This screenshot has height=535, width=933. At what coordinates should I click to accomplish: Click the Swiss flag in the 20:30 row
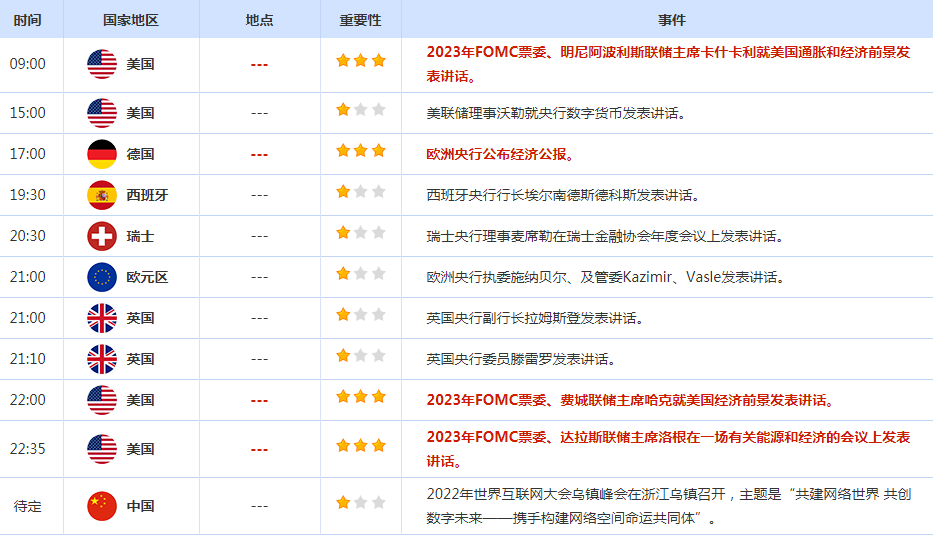[102, 236]
